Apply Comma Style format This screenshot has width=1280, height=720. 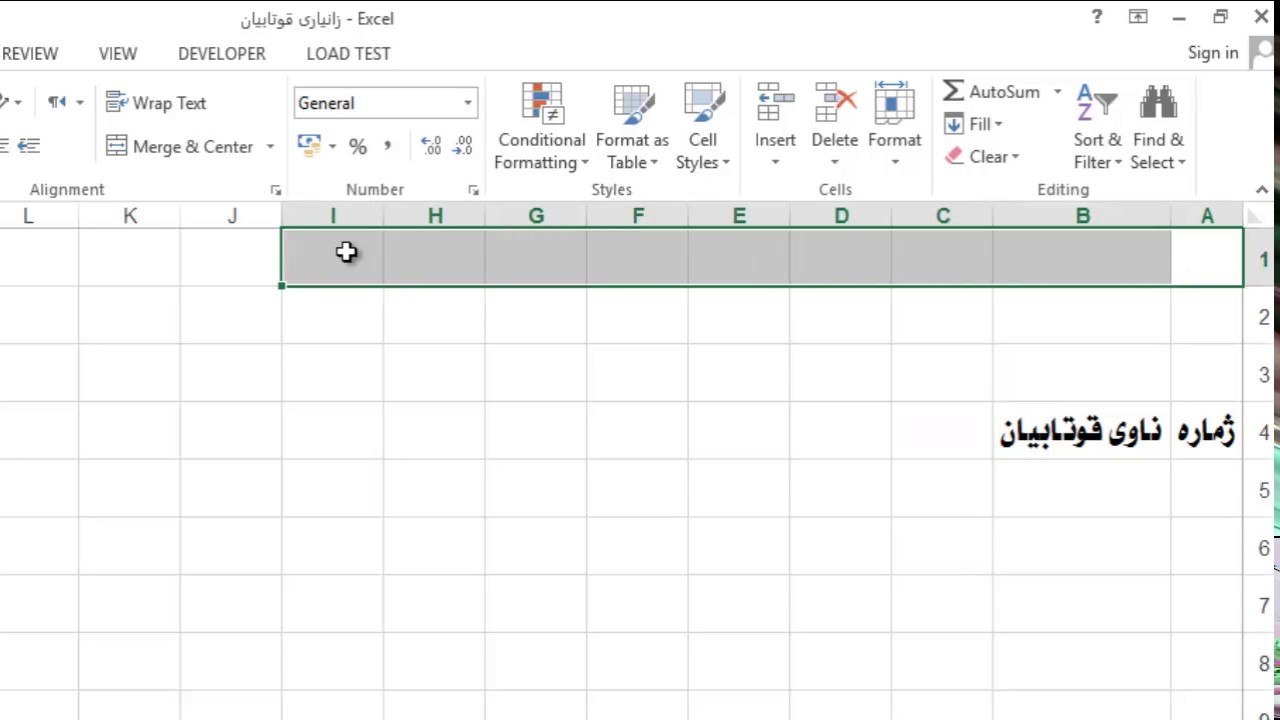tap(387, 146)
